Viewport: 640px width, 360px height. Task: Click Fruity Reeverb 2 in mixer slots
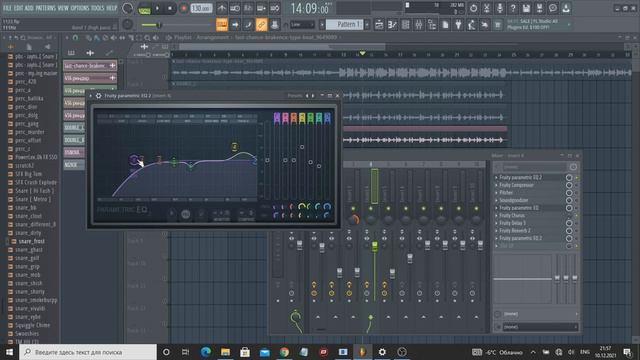(x=515, y=231)
